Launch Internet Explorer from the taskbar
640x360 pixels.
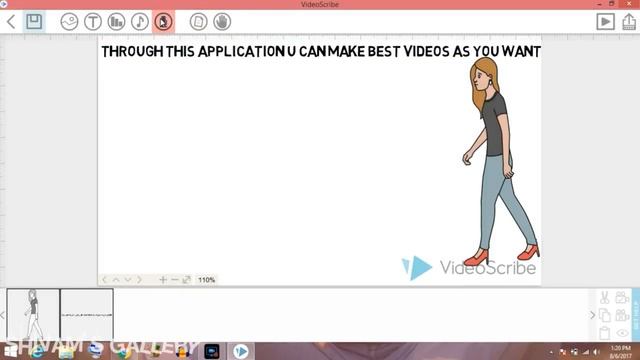[x=37, y=351]
